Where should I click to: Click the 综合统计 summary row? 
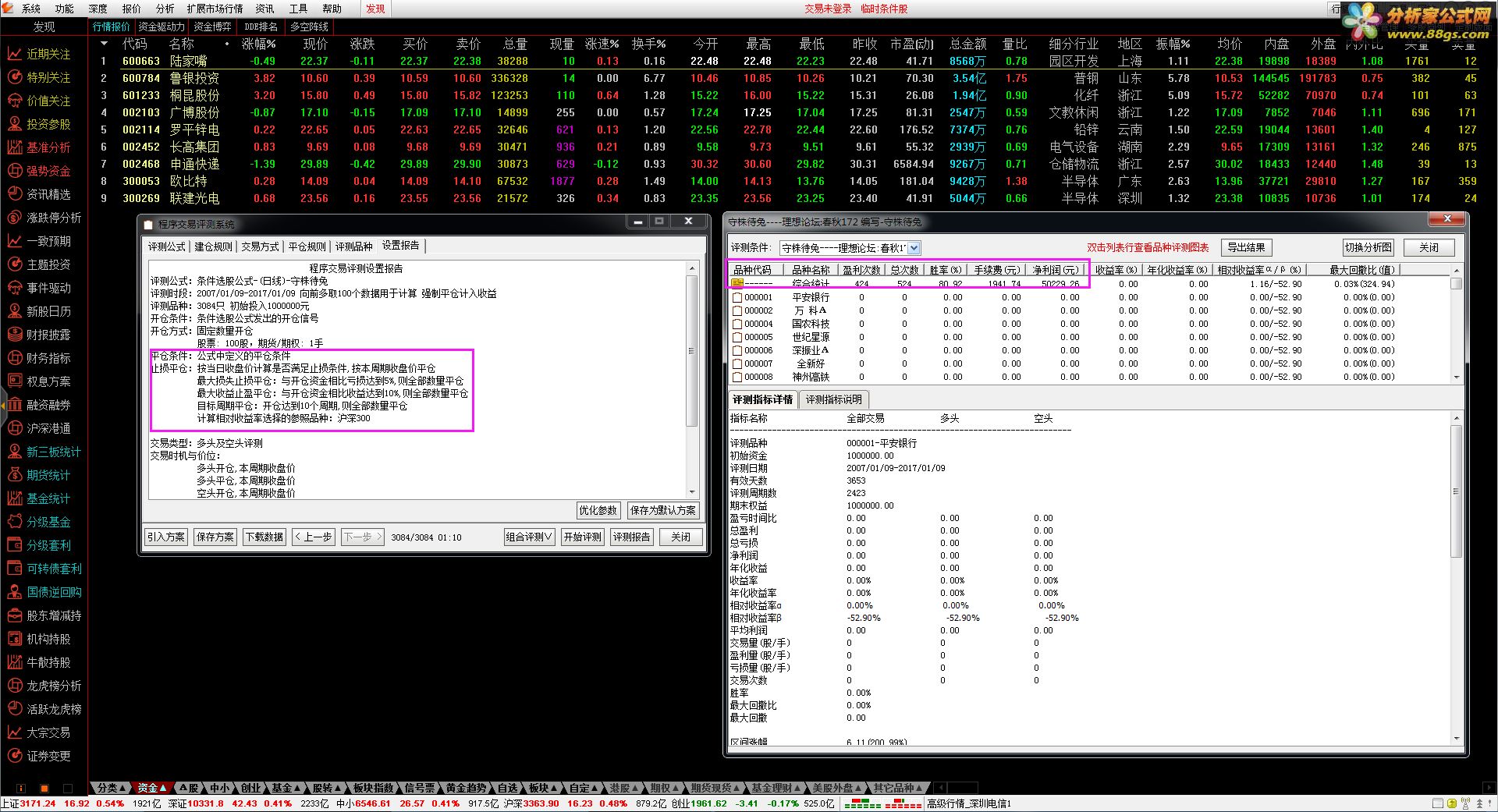1088,284
